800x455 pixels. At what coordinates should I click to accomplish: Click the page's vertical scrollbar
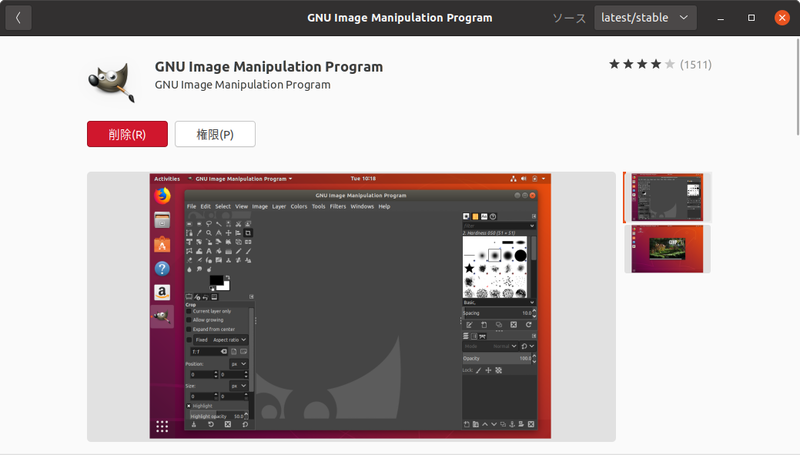pos(797,87)
